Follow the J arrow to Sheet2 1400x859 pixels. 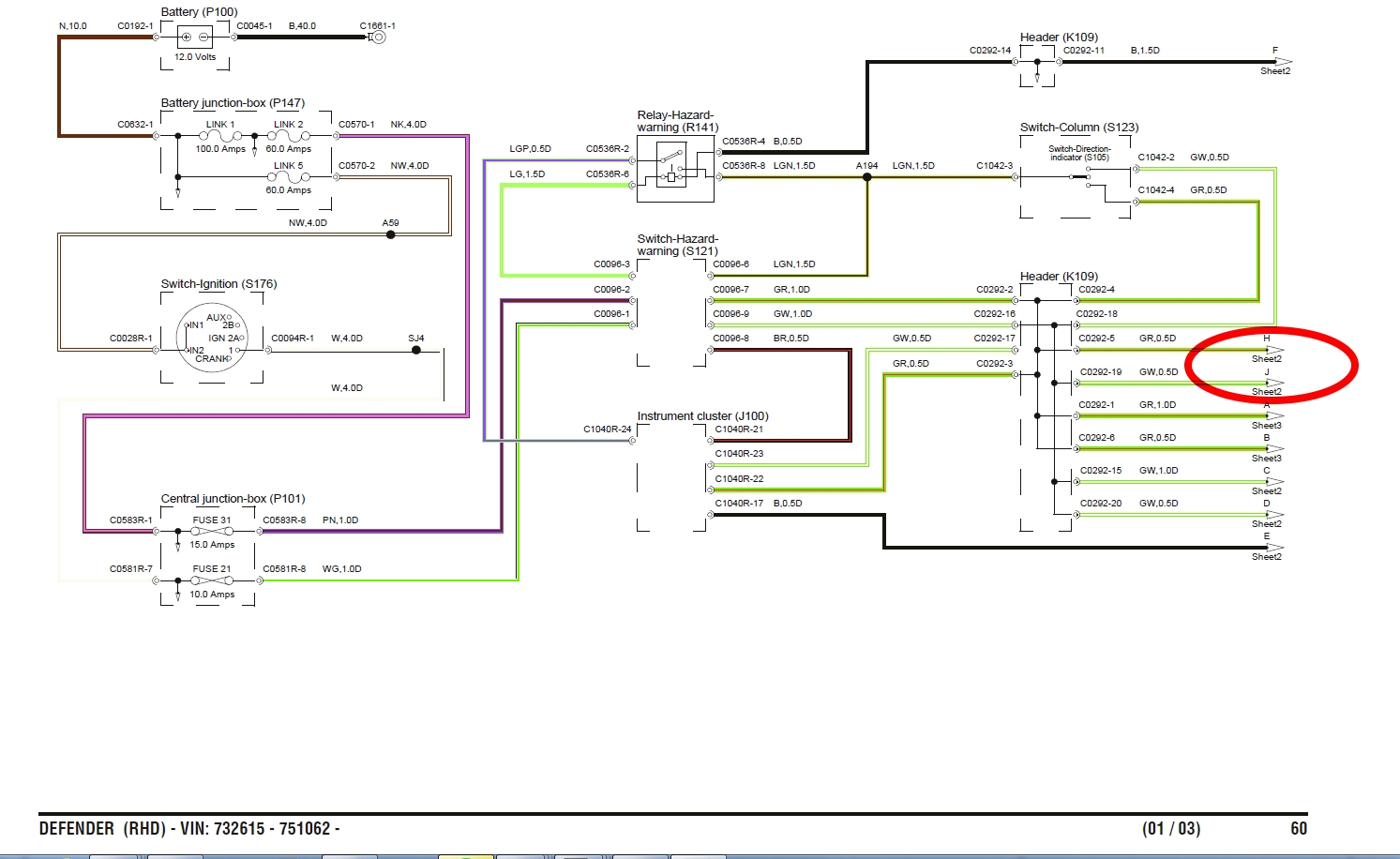click(x=1274, y=383)
